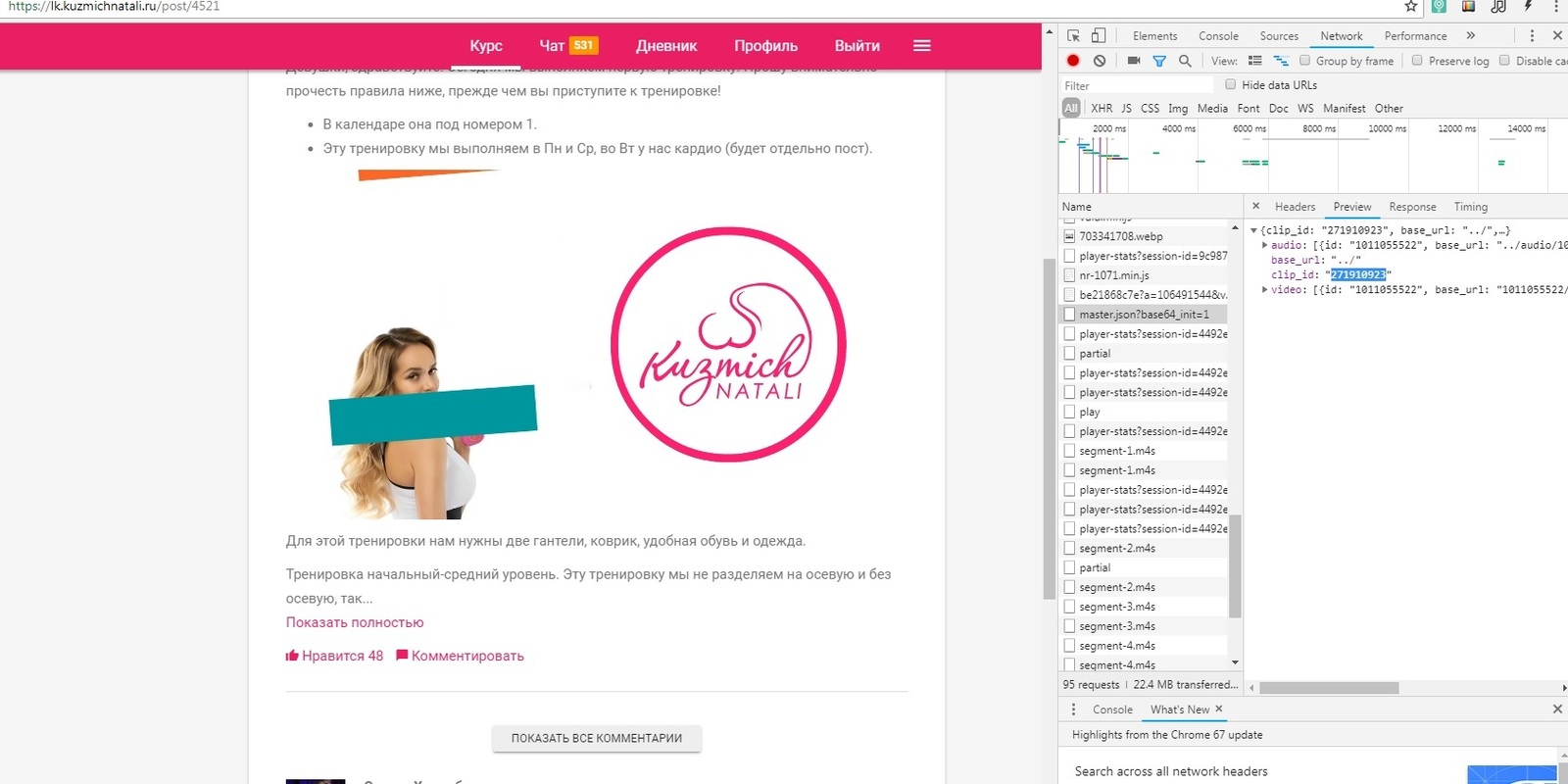Enable Preserve log checkbox
Screen dimensions: 1568x784
click(x=1417, y=61)
